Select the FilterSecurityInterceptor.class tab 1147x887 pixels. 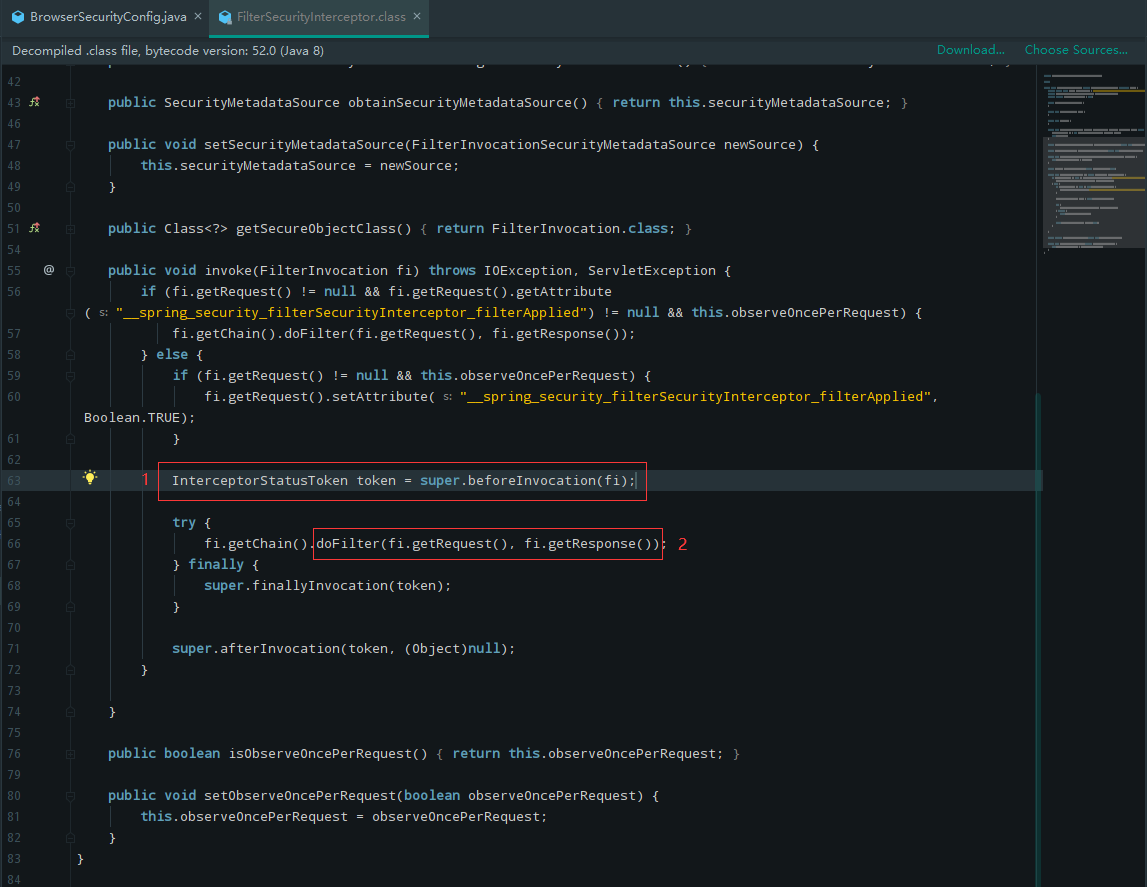point(310,16)
